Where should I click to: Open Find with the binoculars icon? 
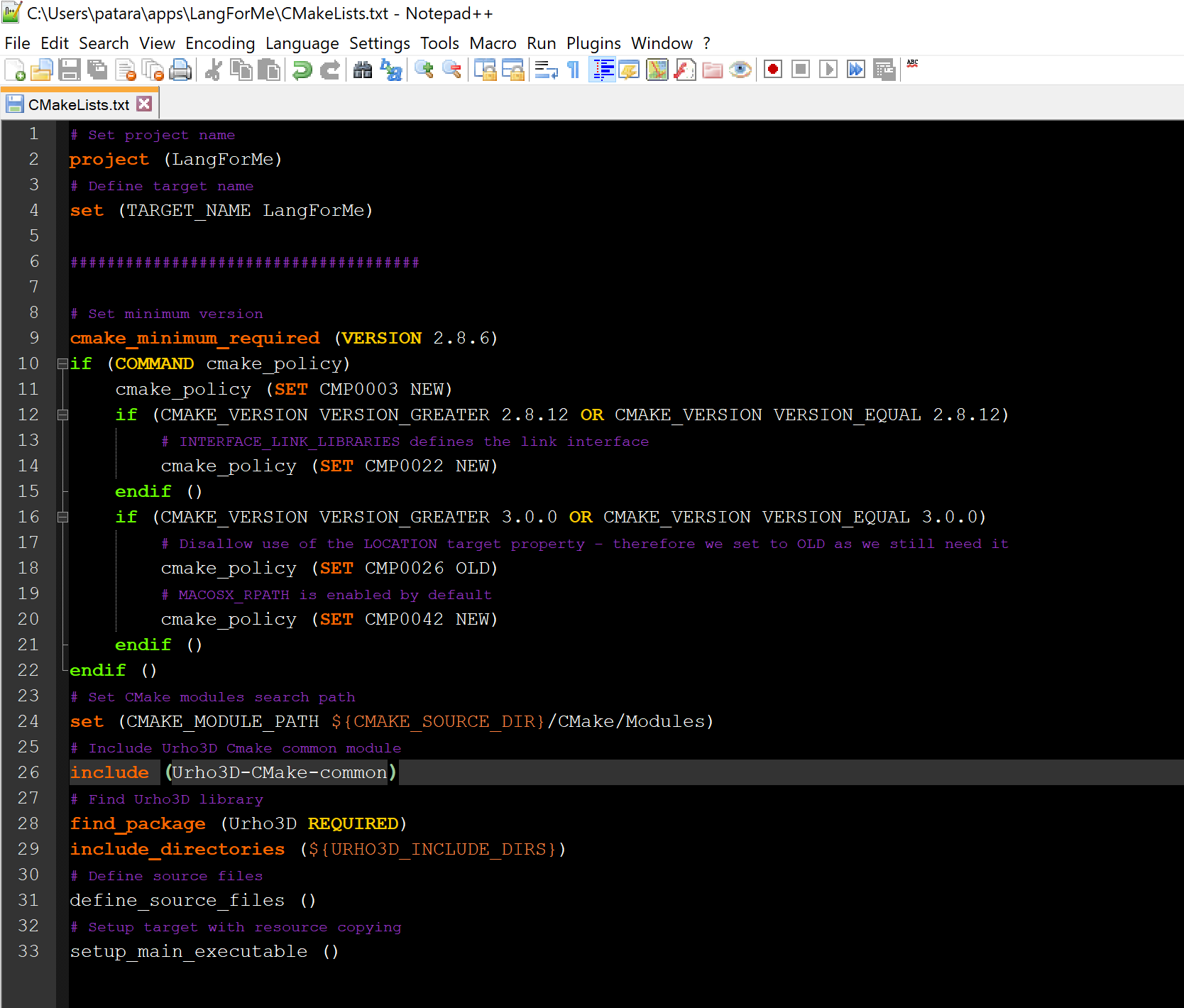[x=363, y=70]
